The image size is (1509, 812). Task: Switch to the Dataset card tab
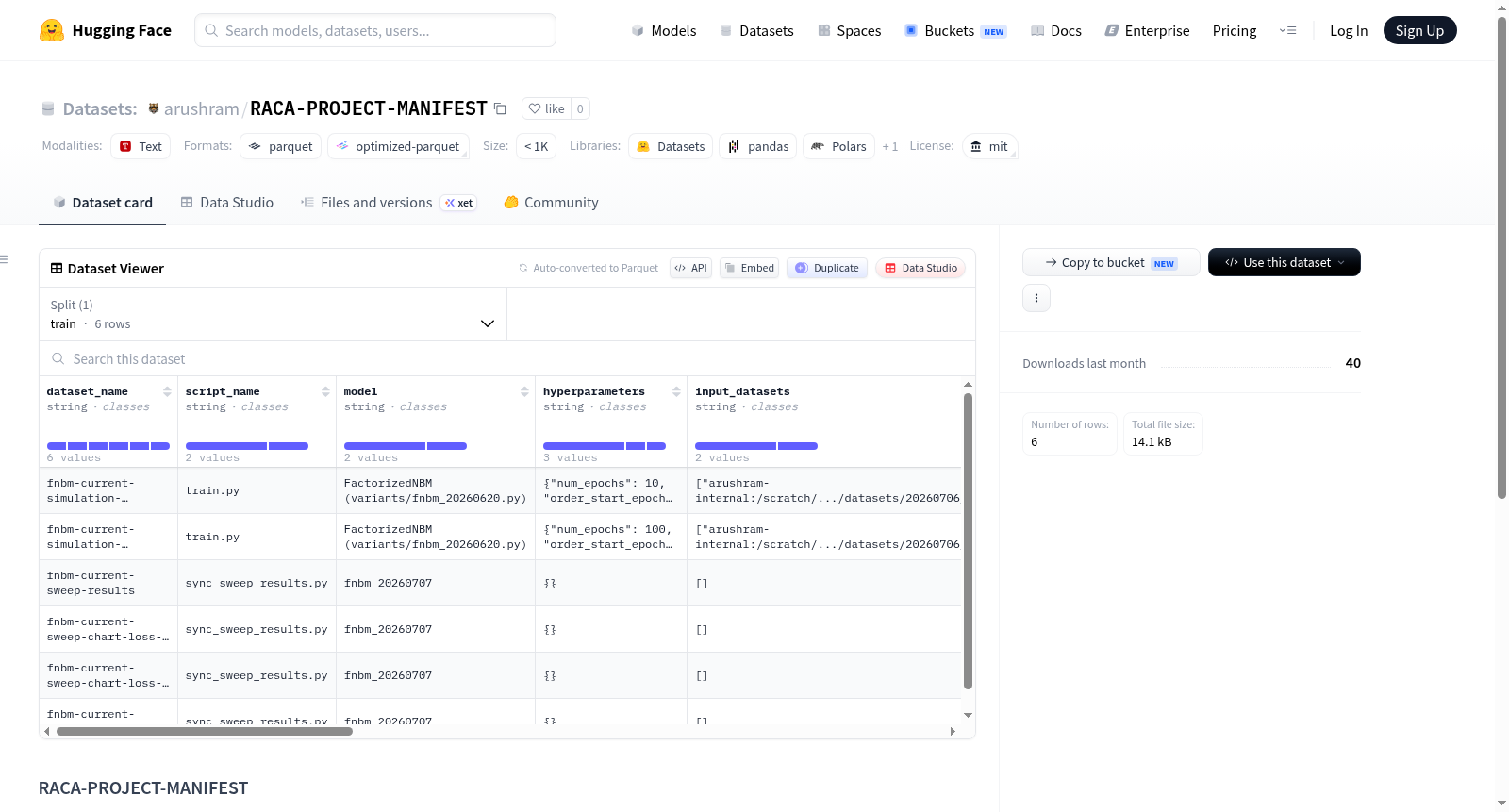(103, 202)
